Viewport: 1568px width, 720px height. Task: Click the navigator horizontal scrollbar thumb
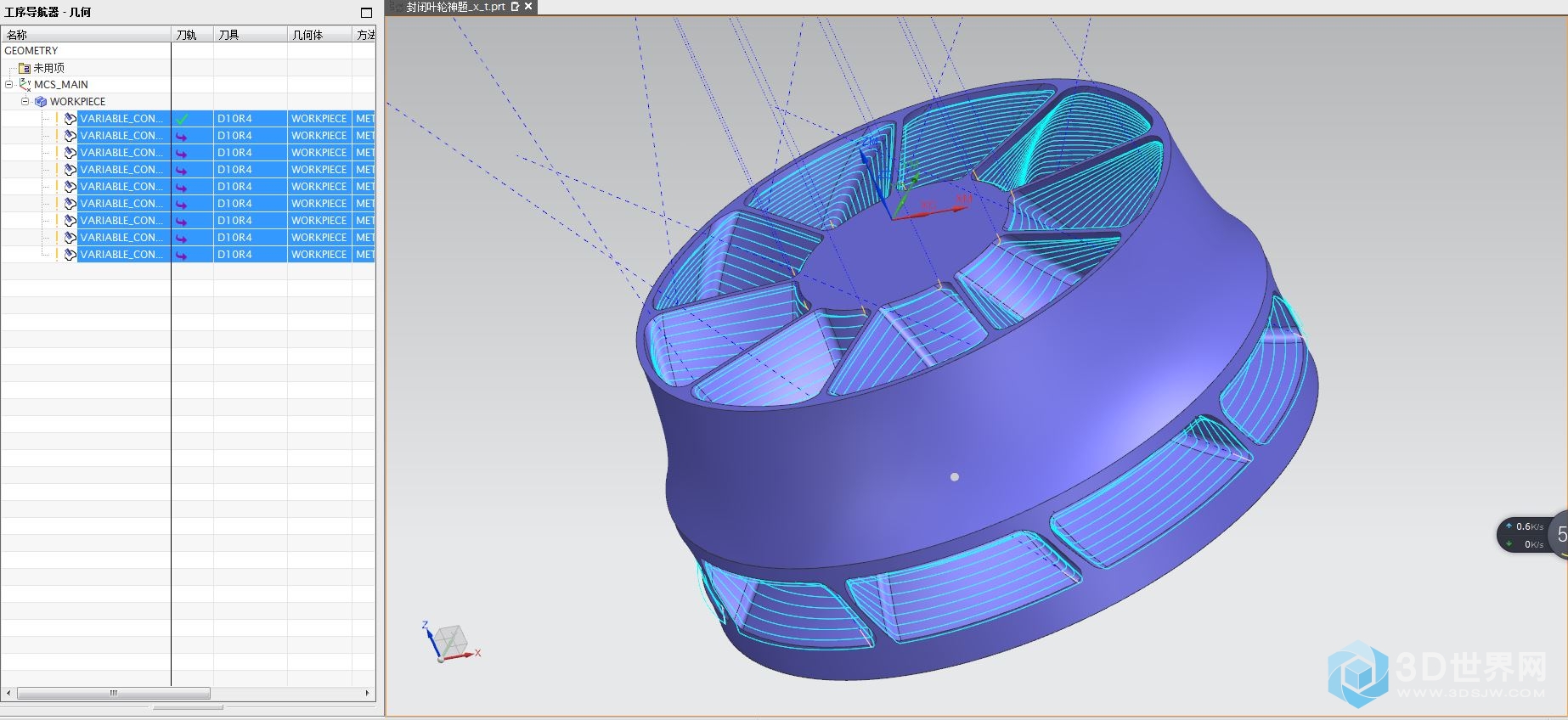pyautogui.click(x=114, y=693)
